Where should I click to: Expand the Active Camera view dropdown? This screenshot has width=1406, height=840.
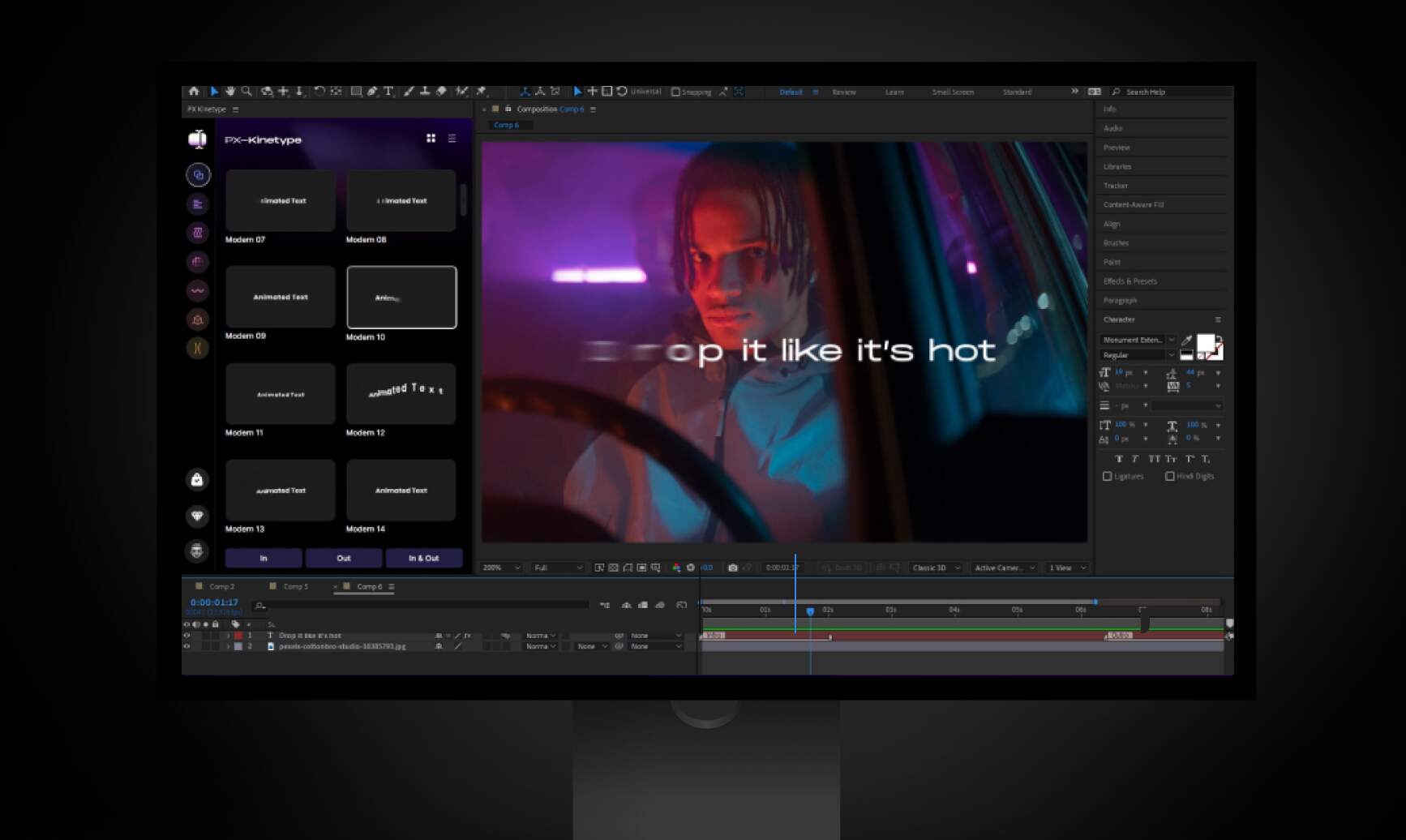pyautogui.click(x=1004, y=568)
